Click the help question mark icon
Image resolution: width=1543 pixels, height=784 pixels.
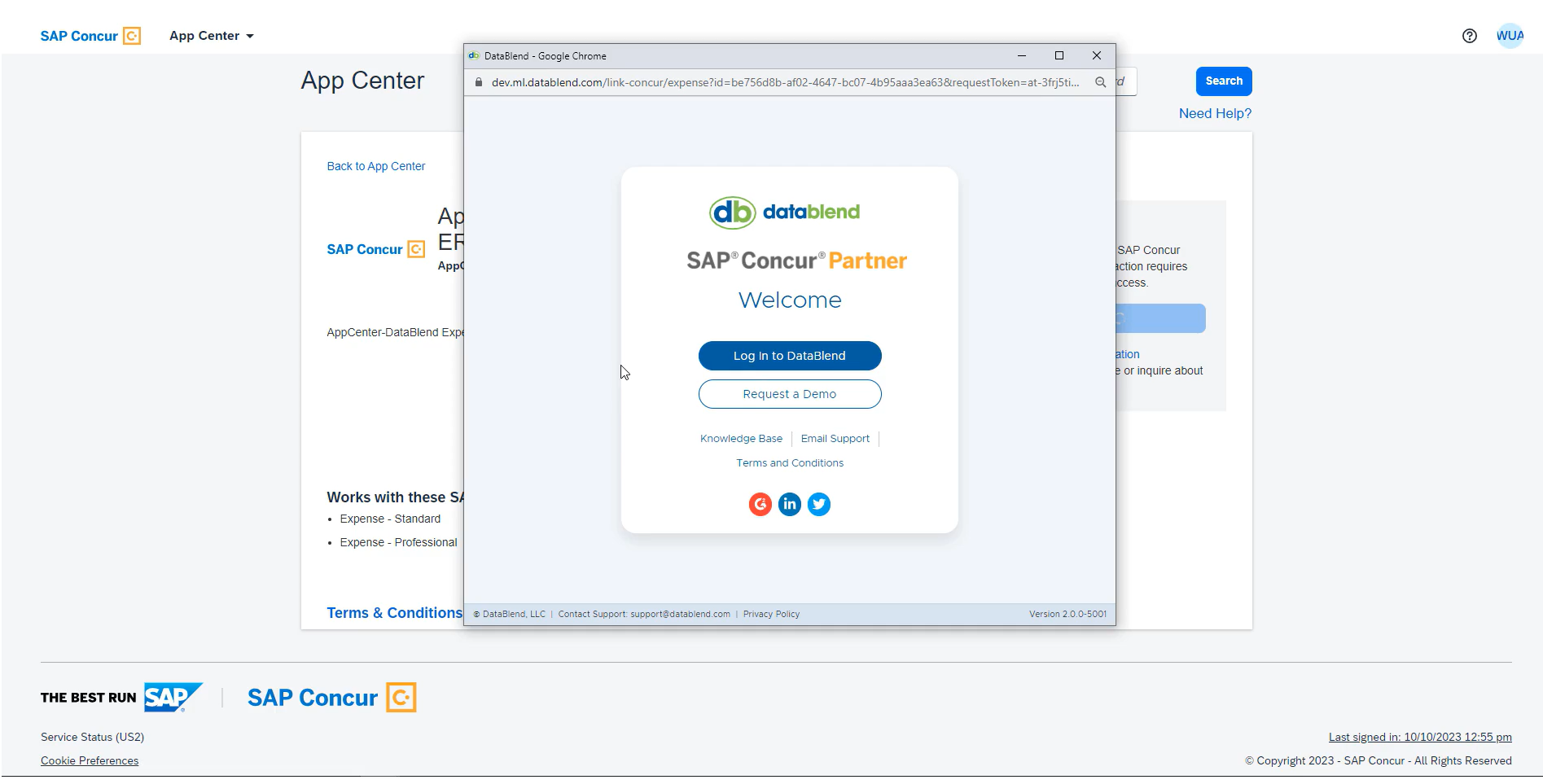(x=1470, y=36)
